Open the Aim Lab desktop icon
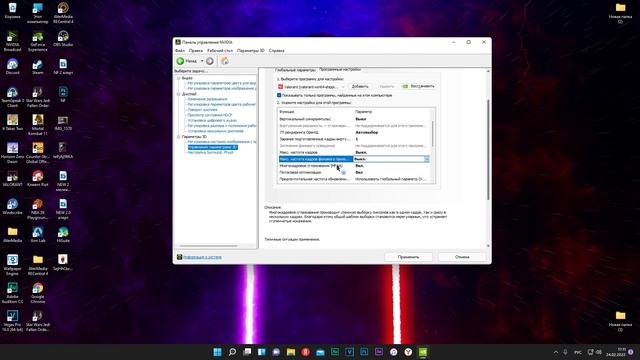Viewport: 640px width, 360px height. pyautogui.click(x=38, y=234)
